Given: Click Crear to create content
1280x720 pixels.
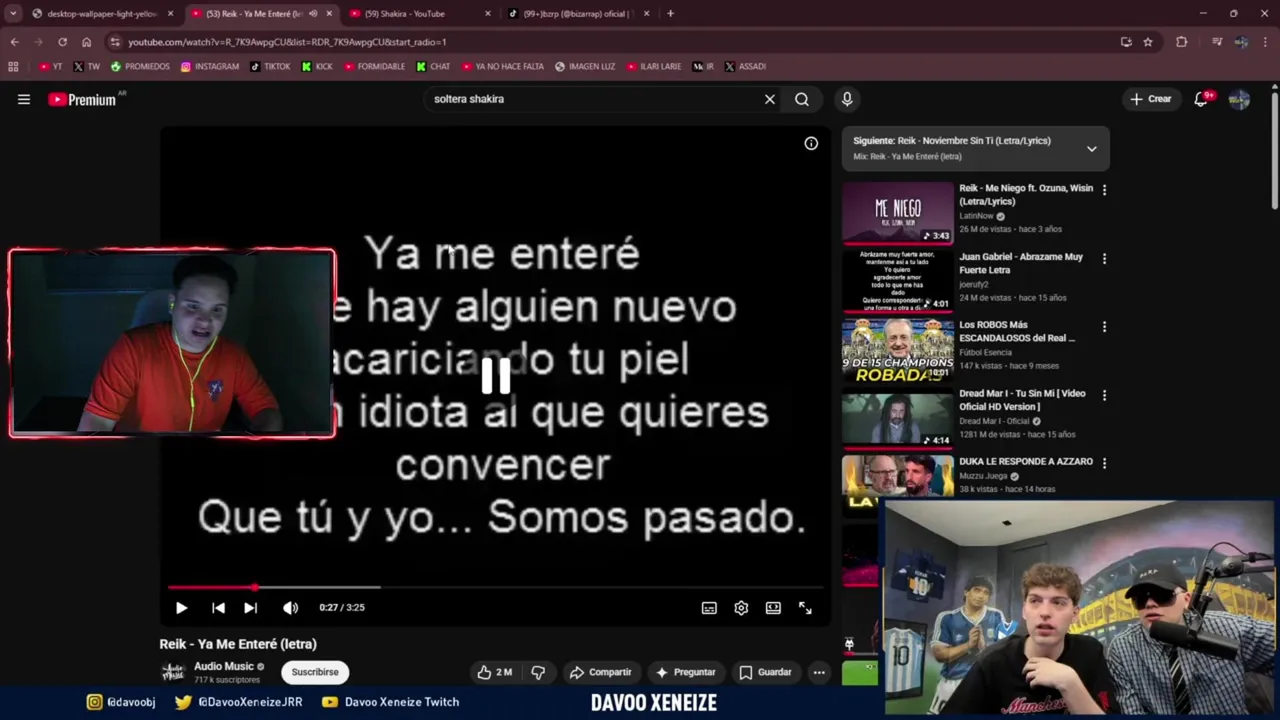Looking at the screenshot, I should pos(1150,99).
